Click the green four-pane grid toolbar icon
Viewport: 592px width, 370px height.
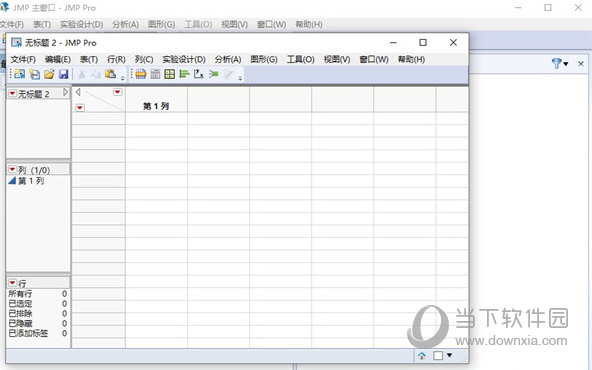pos(170,74)
